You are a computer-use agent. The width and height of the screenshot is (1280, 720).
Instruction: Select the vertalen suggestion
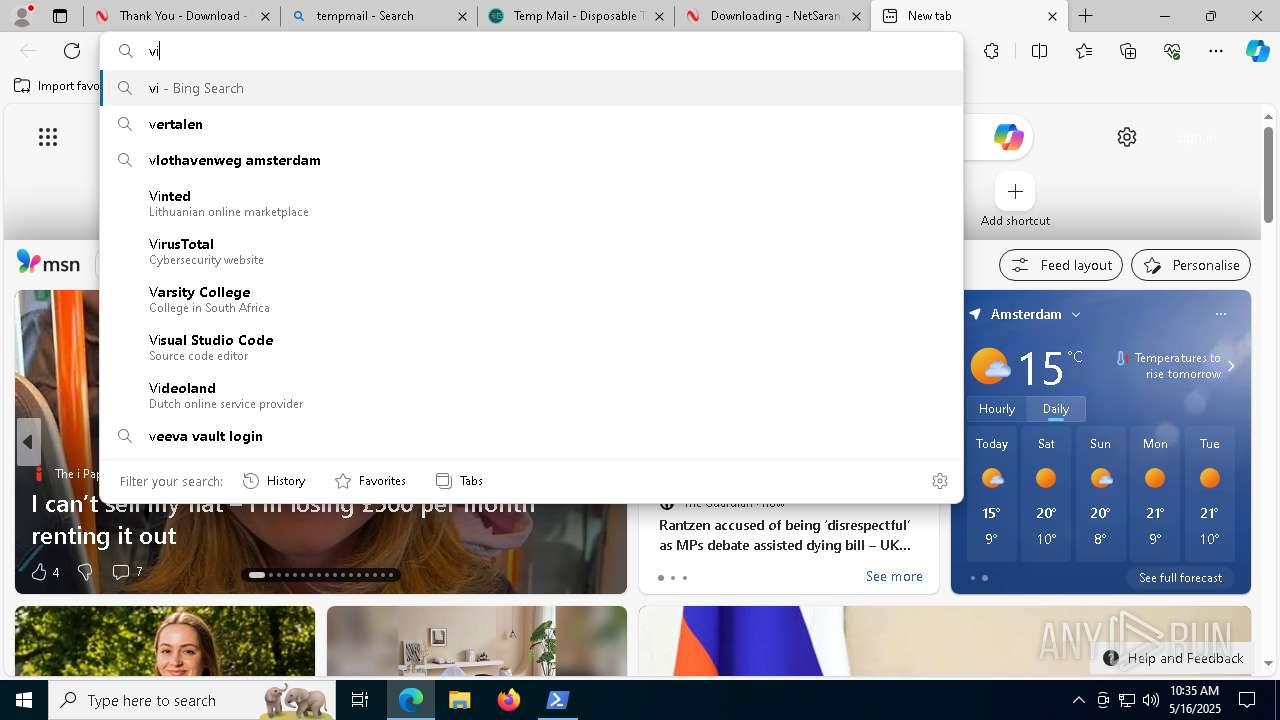pos(531,124)
